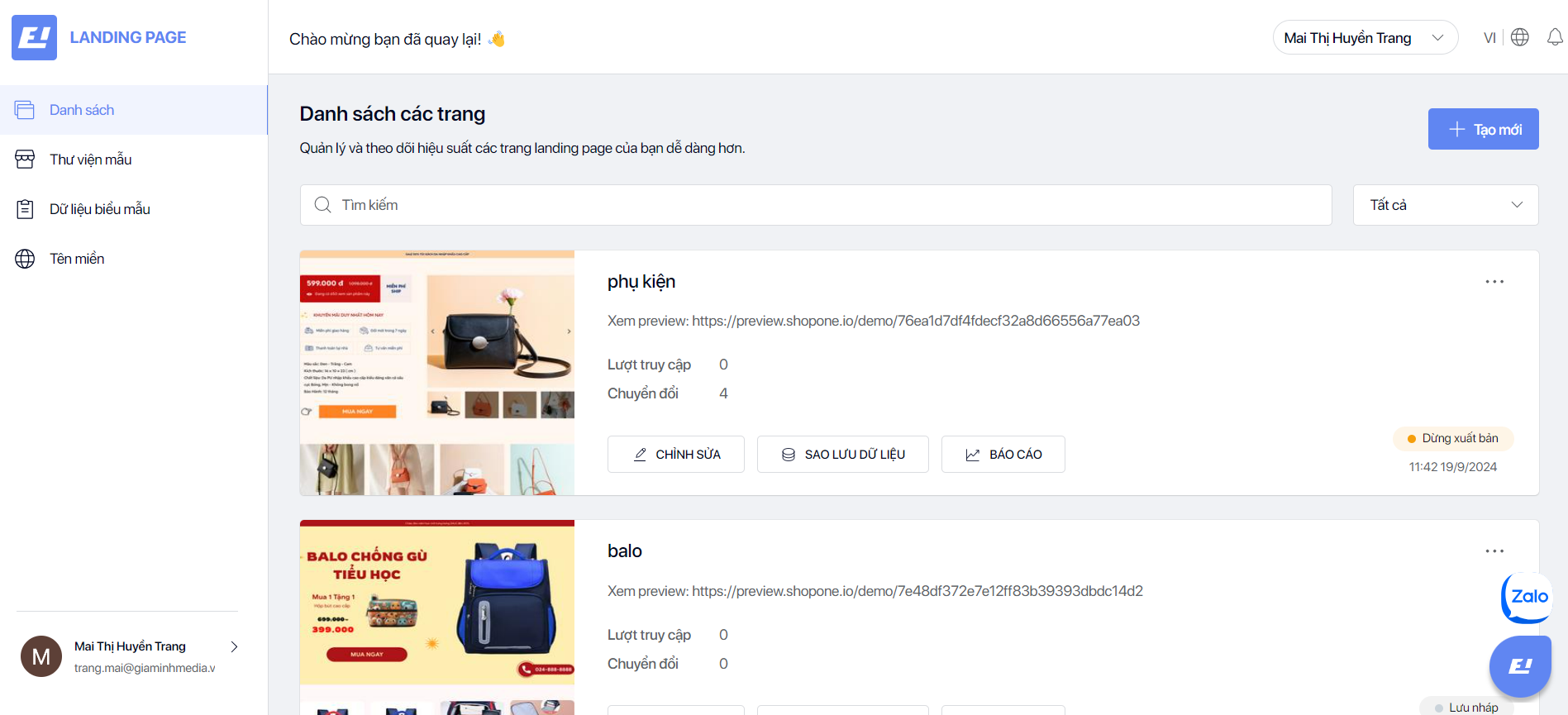Viewport: 1568px width, 715px height.
Task: Click BÁO CÁO for phụ kiện
Action: [1003, 455]
